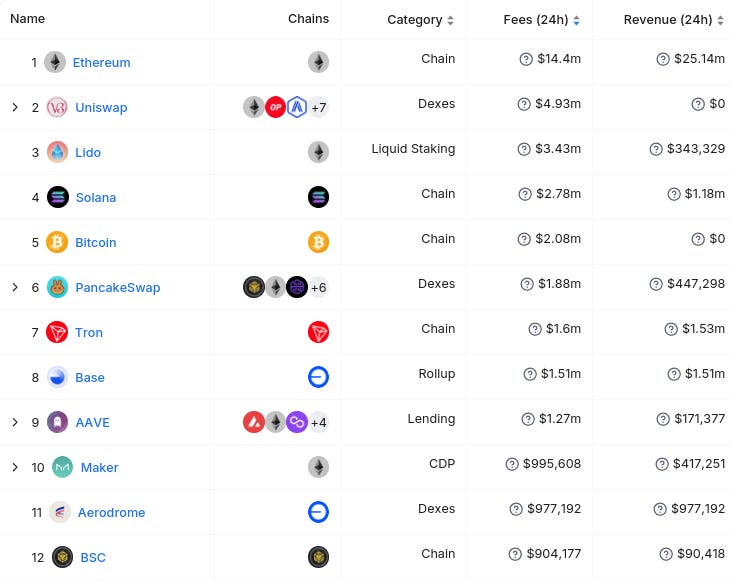Click the Ethereum logo next to its name
This screenshot has width=734, height=580.
tap(55, 62)
